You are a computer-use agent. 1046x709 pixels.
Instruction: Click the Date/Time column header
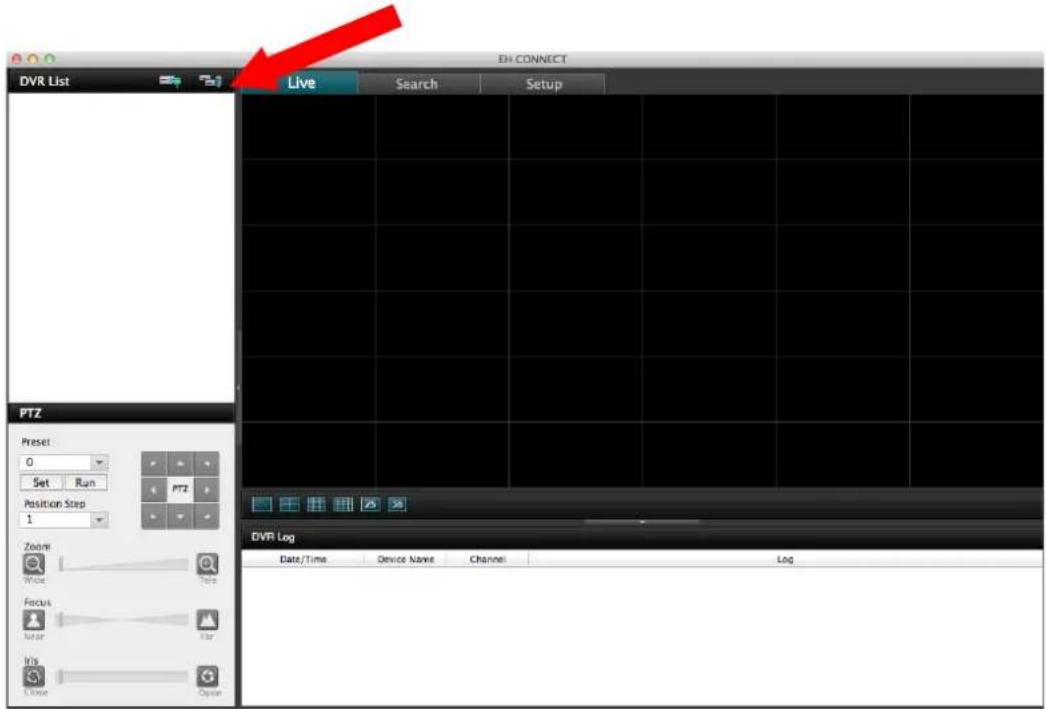point(303,559)
